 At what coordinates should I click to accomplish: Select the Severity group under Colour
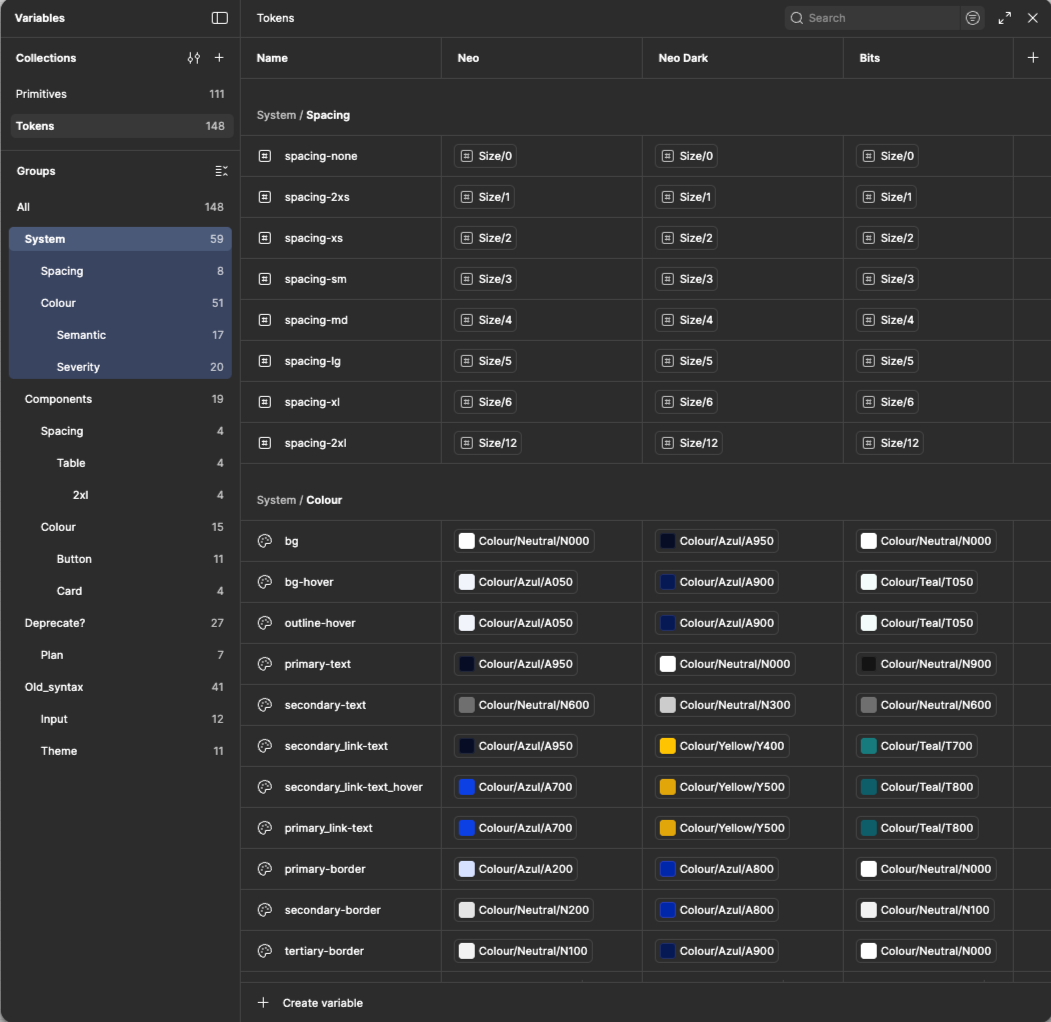pyautogui.click(x=78, y=366)
